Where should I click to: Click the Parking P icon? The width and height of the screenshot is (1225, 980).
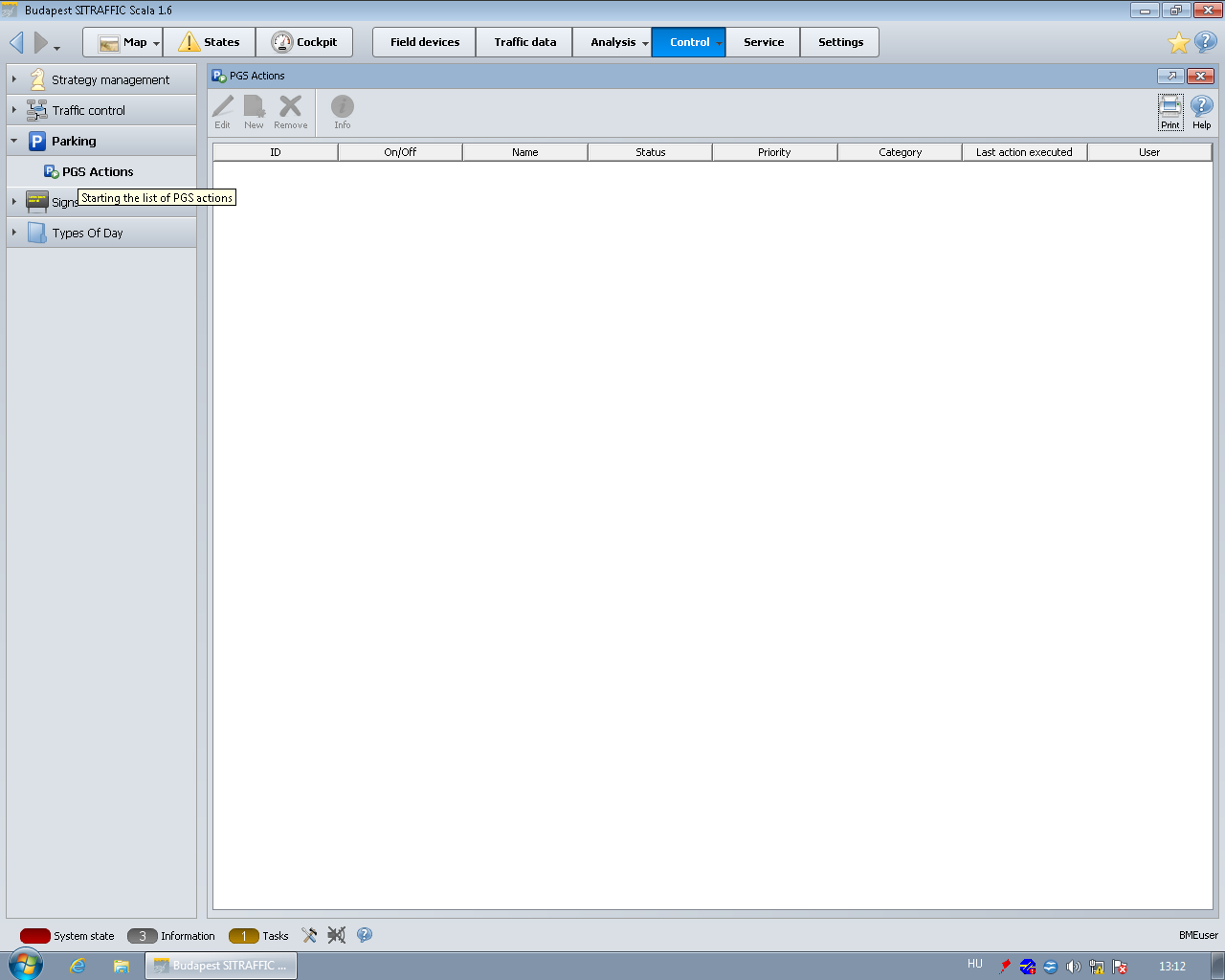pyautogui.click(x=37, y=141)
